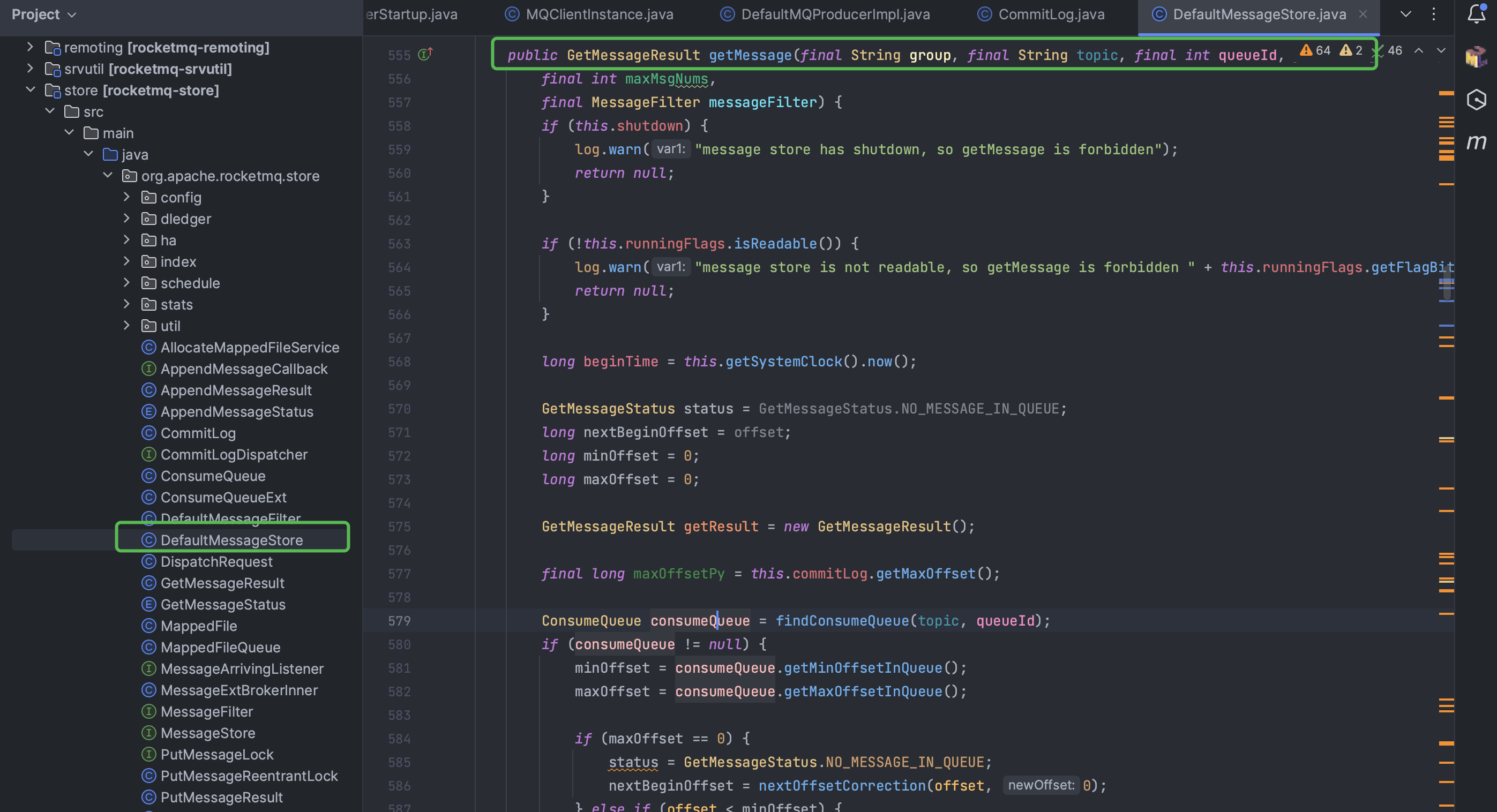
Task: Jump to previous highlighted error arrow
Action: coord(1419,50)
